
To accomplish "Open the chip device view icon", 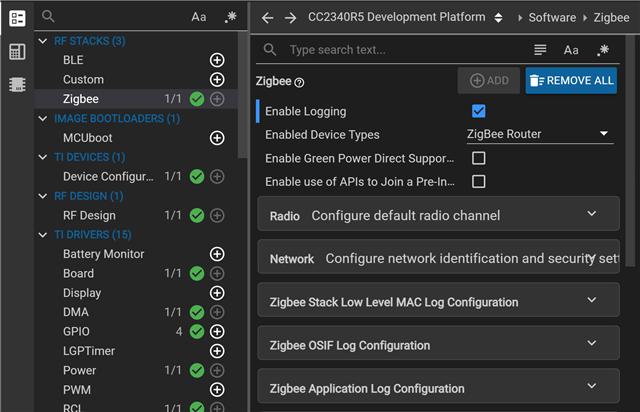I will [17, 85].
